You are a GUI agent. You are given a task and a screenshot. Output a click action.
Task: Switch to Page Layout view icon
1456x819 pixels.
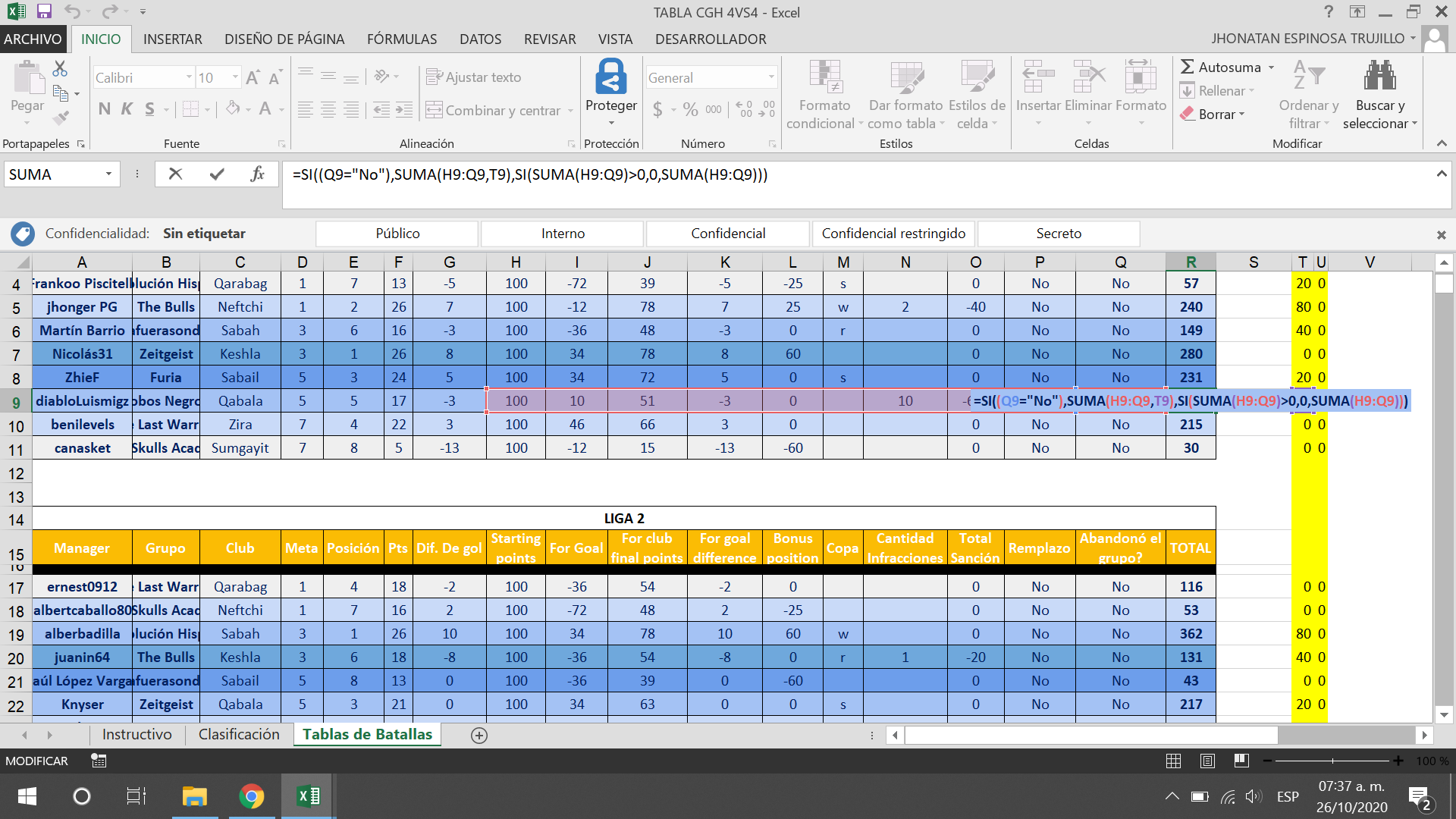click(1208, 761)
